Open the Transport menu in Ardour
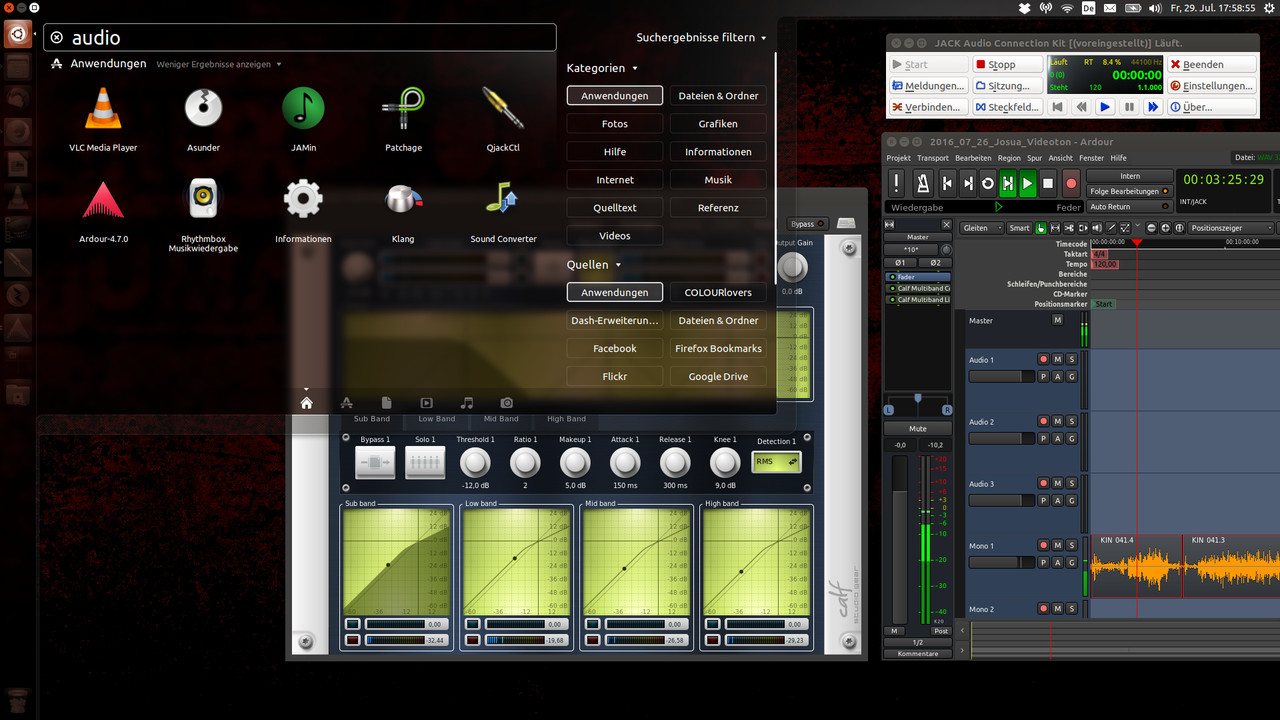The height and width of the screenshot is (720, 1280). 932,158
